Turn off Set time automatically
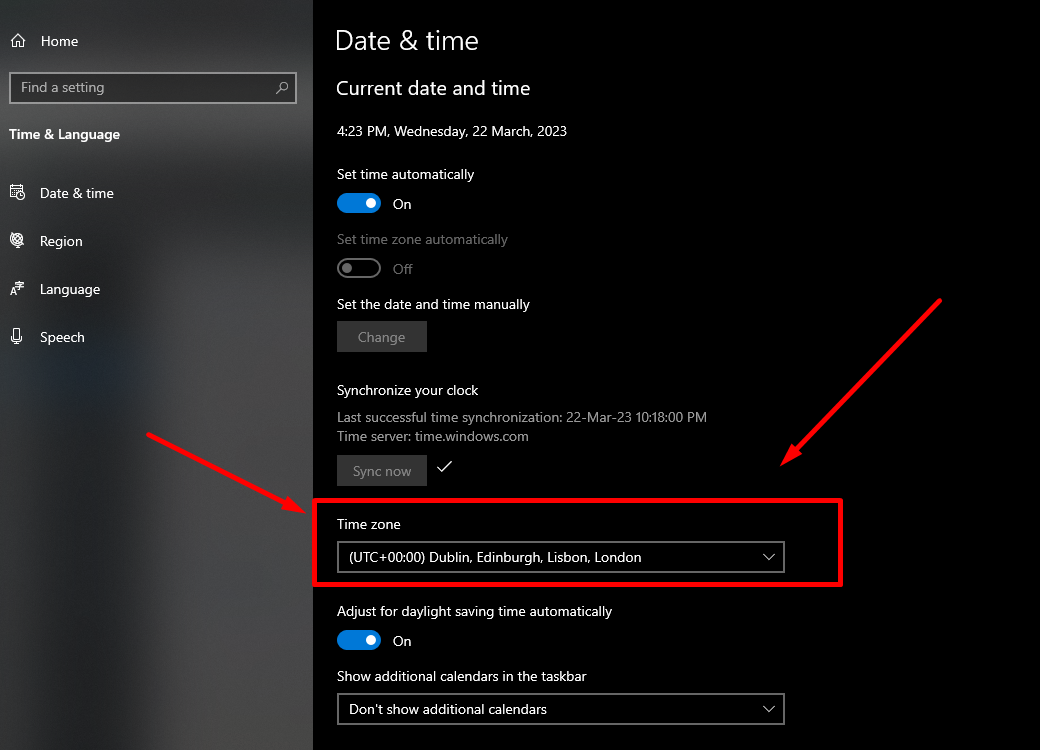Screen dimensions: 1040x750 tap(359, 203)
